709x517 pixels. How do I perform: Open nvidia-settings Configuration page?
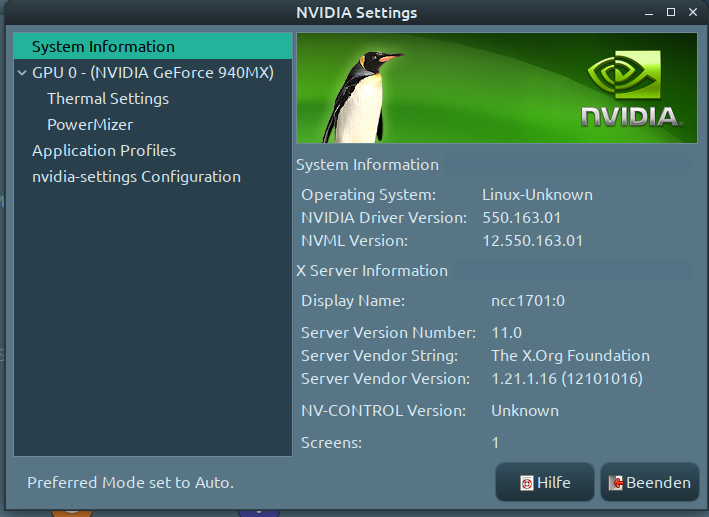click(136, 177)
